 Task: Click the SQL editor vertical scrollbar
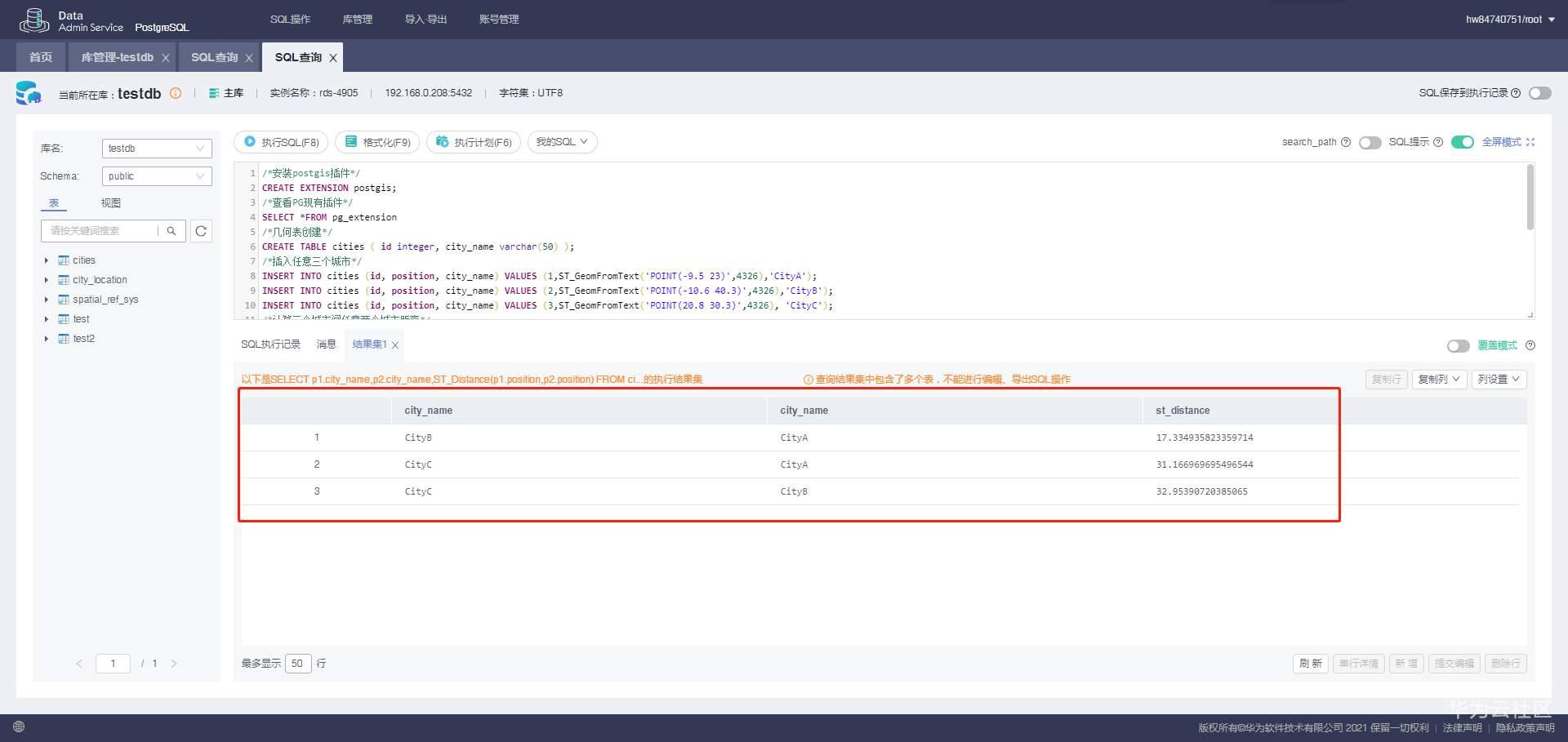1530,198
